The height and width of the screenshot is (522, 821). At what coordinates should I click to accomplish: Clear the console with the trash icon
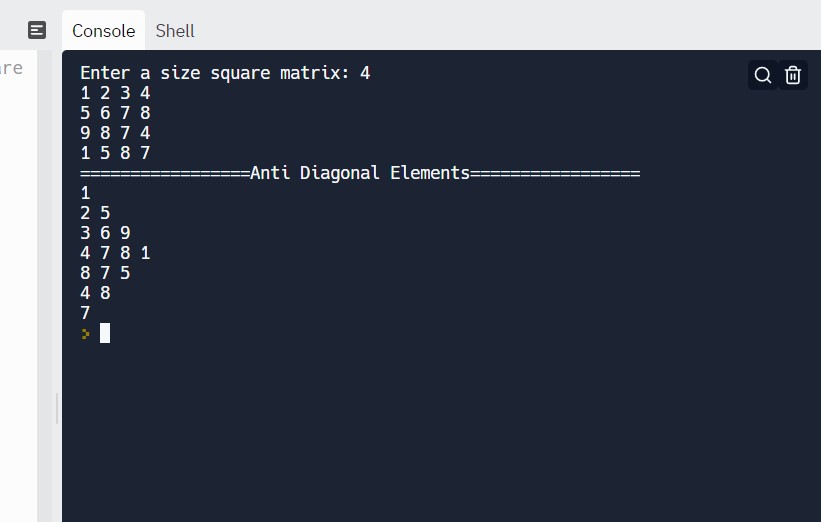point(793,75)
